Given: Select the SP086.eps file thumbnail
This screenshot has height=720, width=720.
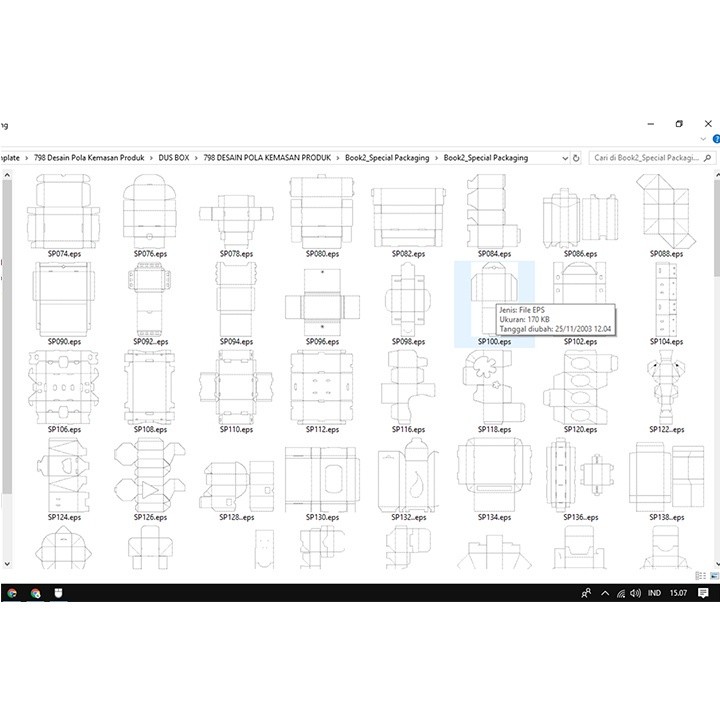Looking at the screenshot, I should pyautogui.click(x=580, y=218).
